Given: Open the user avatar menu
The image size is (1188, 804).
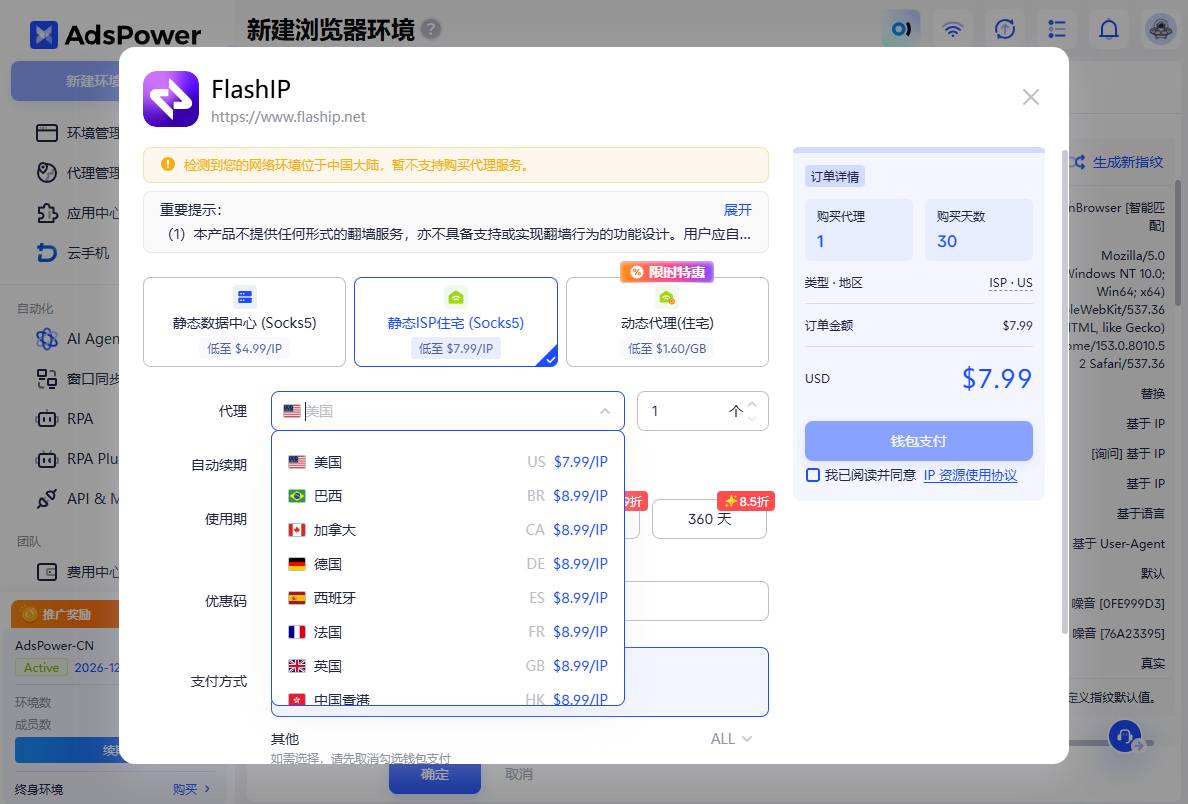Looking at the screenshot, I should (1161, 30).
